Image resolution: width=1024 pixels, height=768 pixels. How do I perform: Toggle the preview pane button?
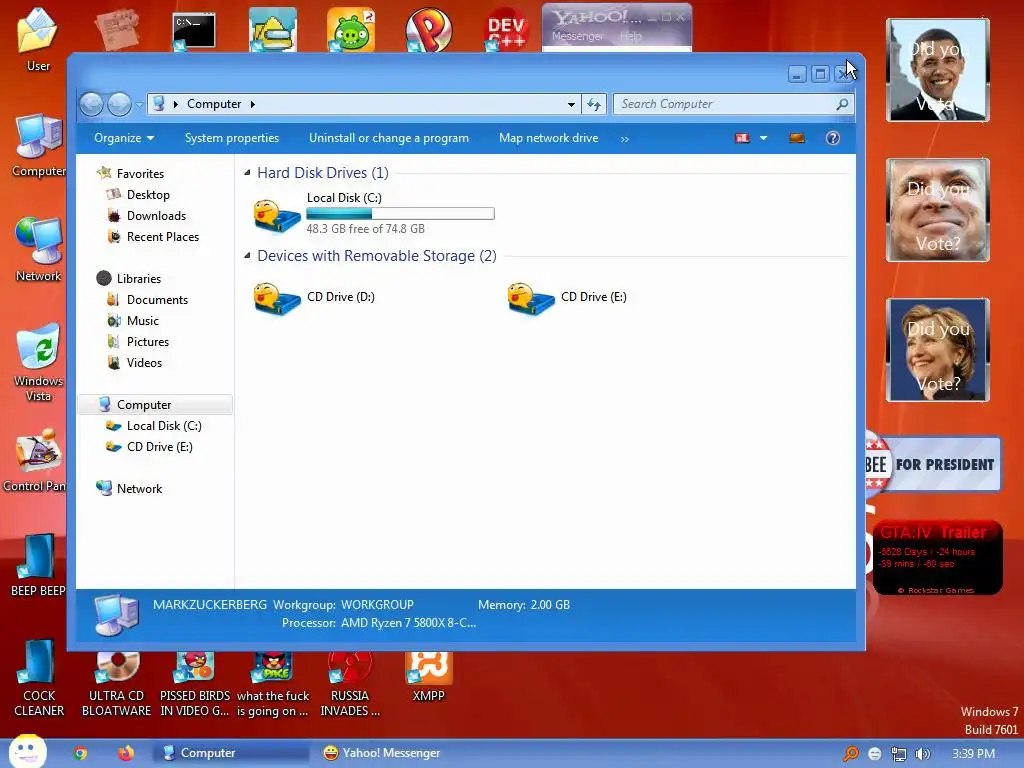click(x=797, y=138)
